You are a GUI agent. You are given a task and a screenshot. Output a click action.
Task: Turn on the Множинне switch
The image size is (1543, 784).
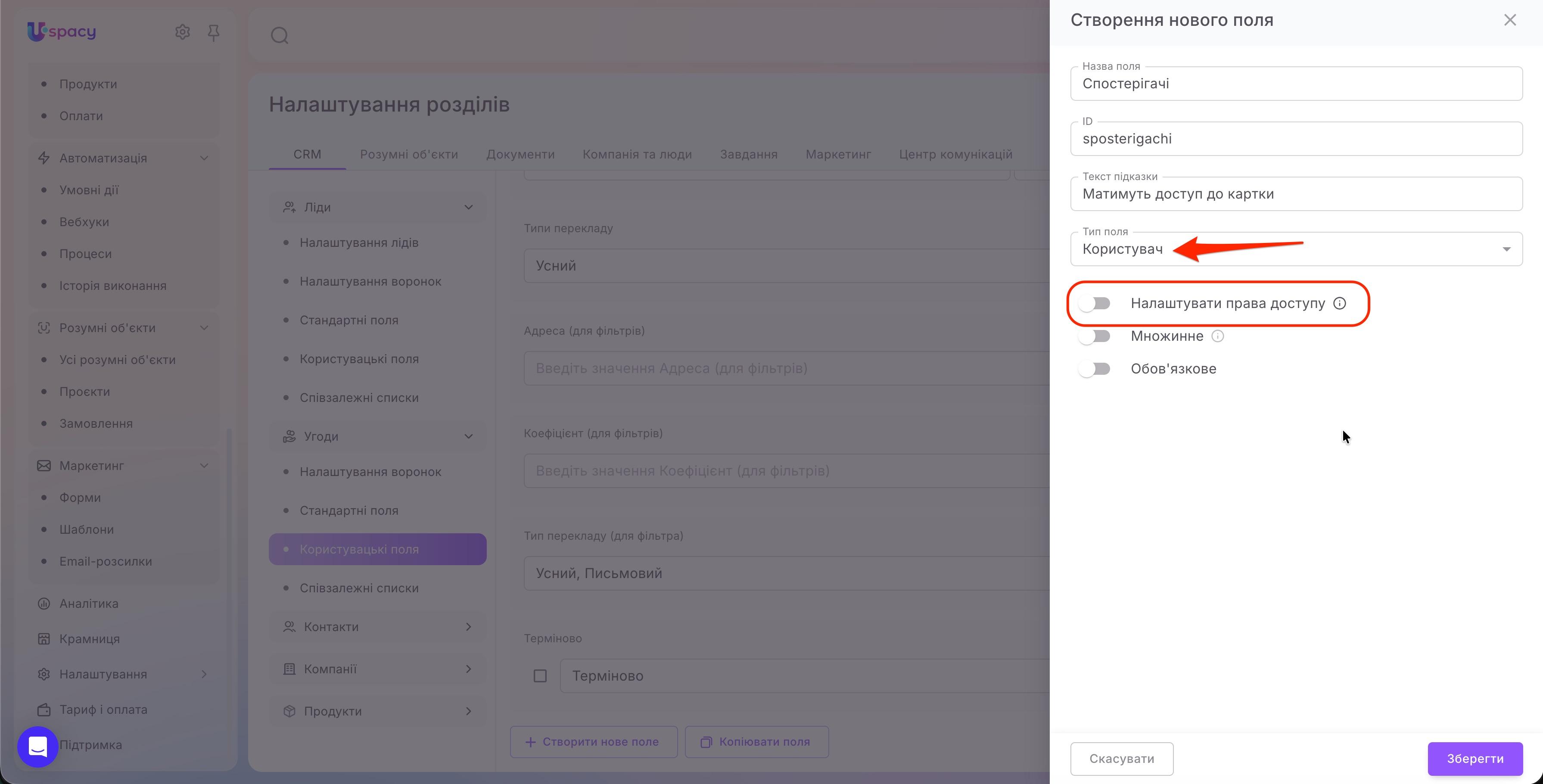click(1094, 336)
